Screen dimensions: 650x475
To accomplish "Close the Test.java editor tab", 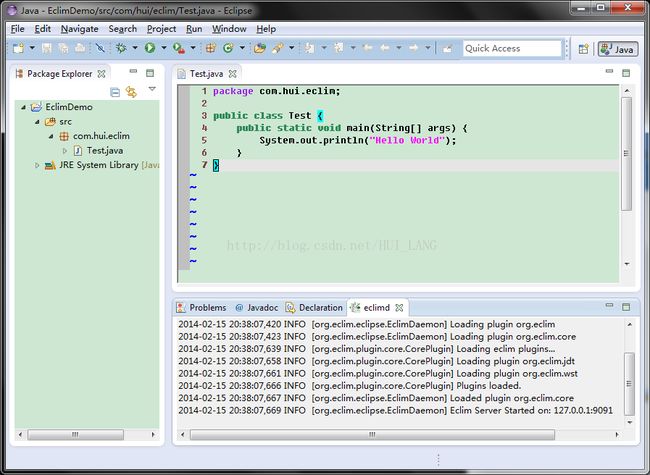I will pyautogui.click(x=233, y=74).
